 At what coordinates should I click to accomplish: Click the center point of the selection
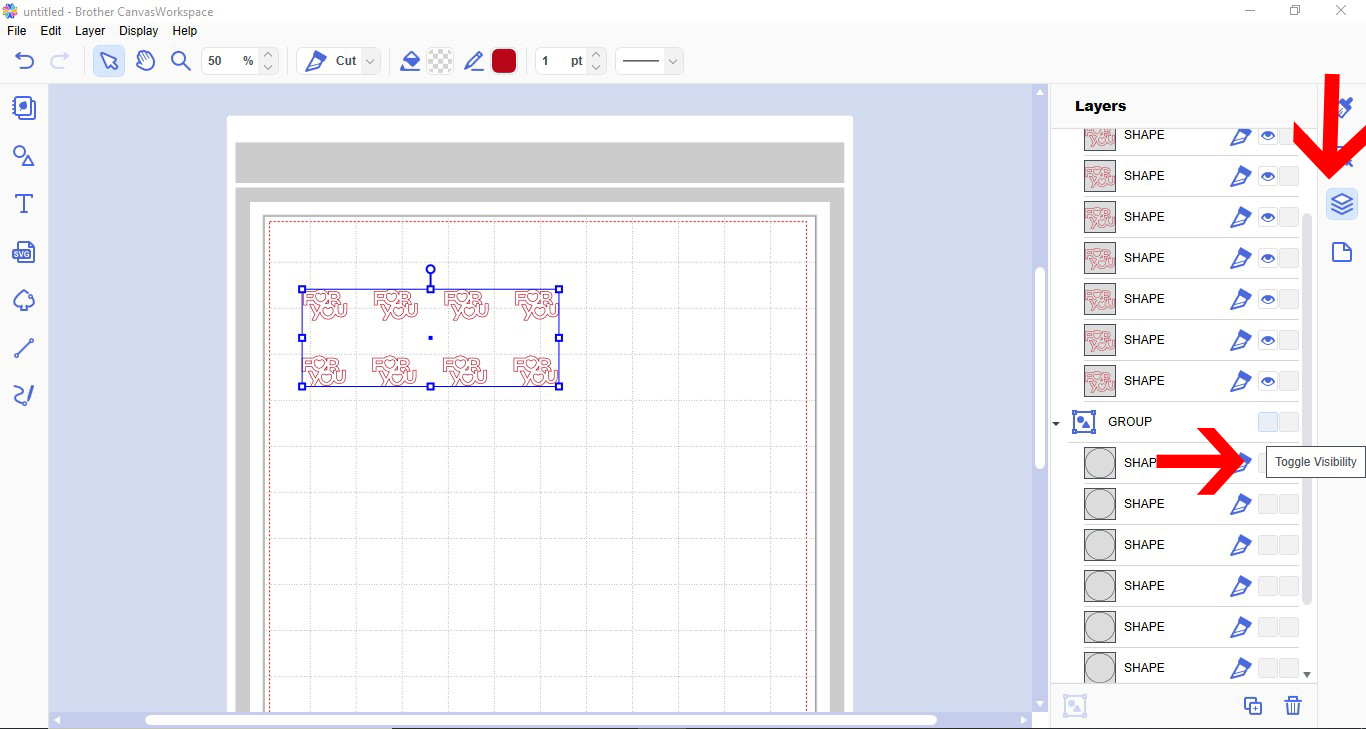click(x=431, y=338)
